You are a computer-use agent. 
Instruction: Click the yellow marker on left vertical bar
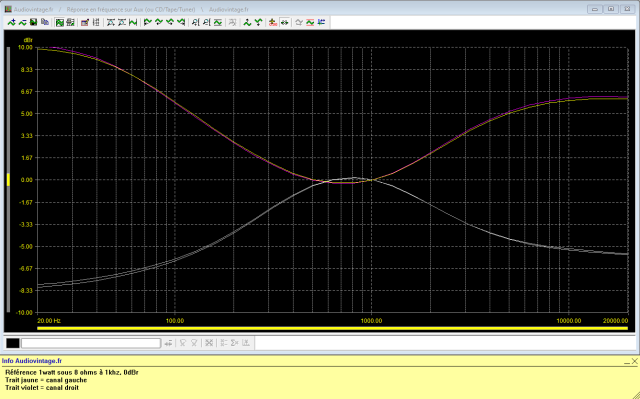pos(8,180)
